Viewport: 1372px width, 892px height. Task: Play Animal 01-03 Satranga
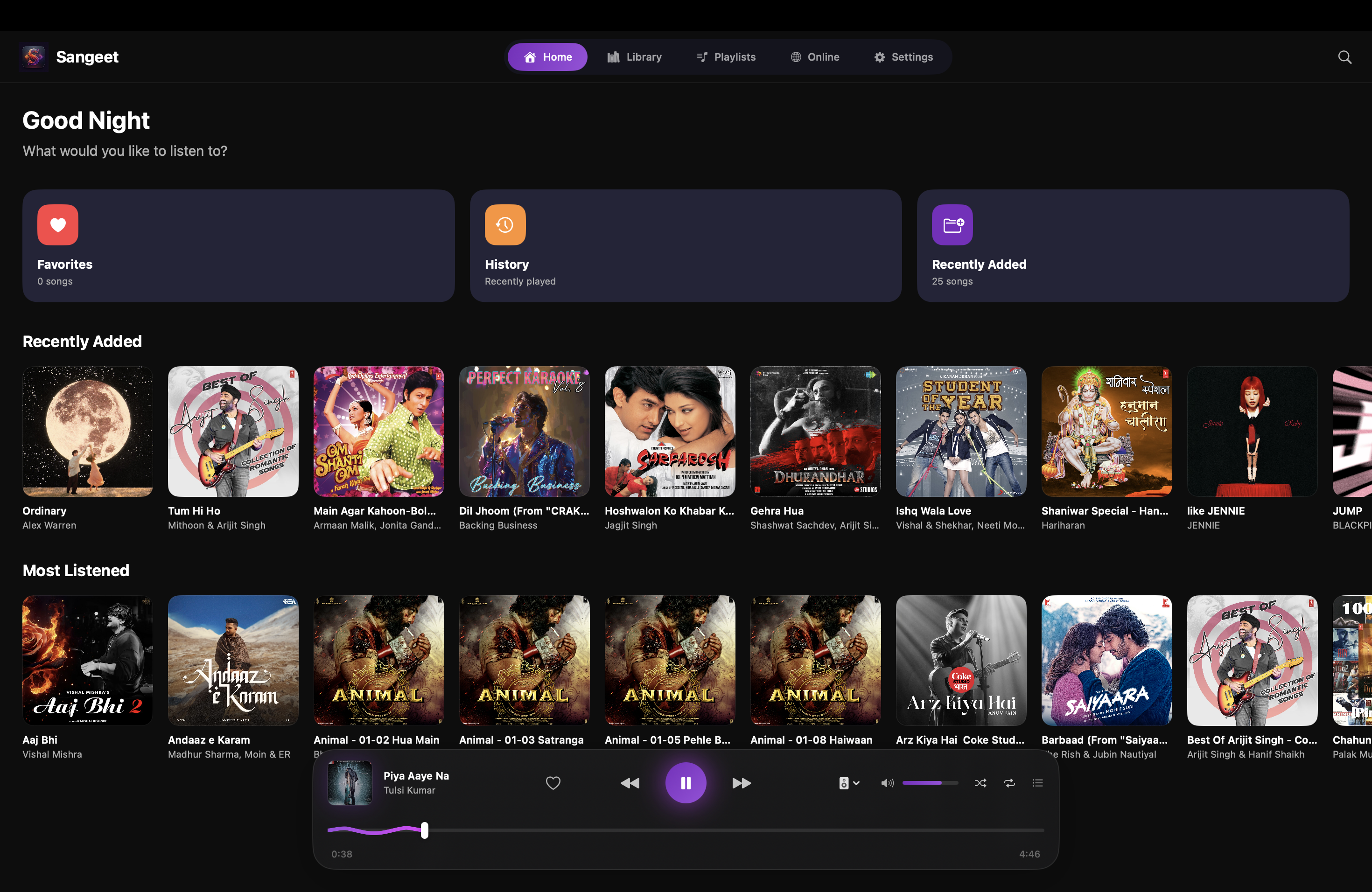point(524,660)
